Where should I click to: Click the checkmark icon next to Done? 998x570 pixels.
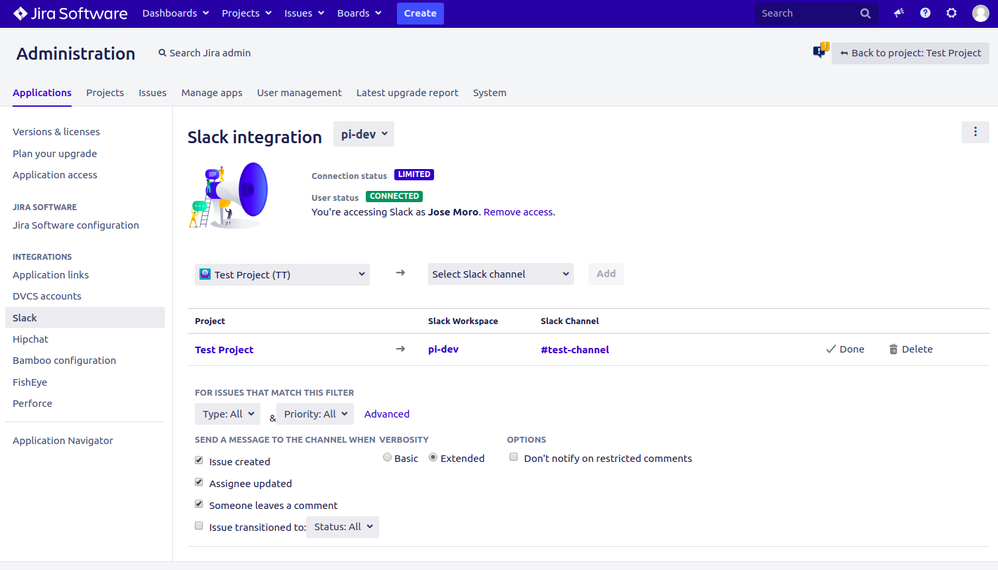tap(831, 349)
